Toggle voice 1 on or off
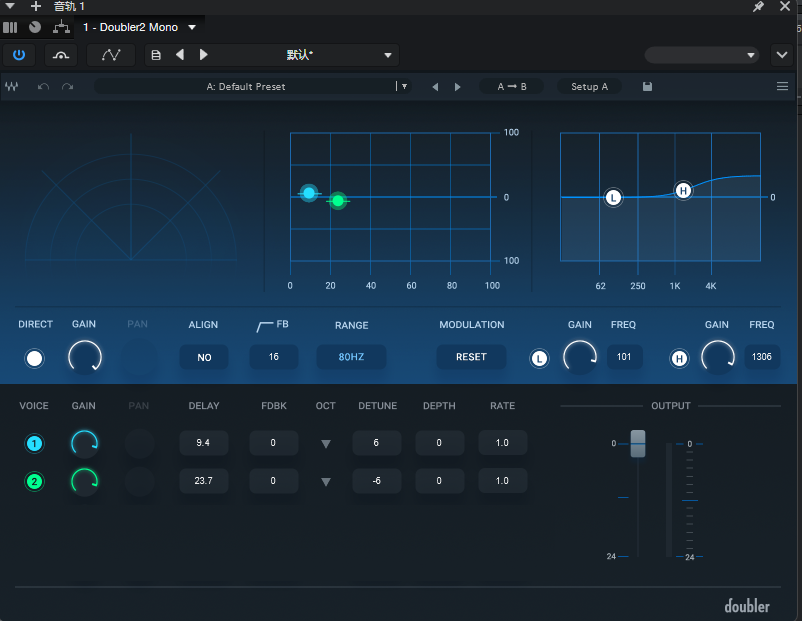802x621 pixels. (35, 443)
